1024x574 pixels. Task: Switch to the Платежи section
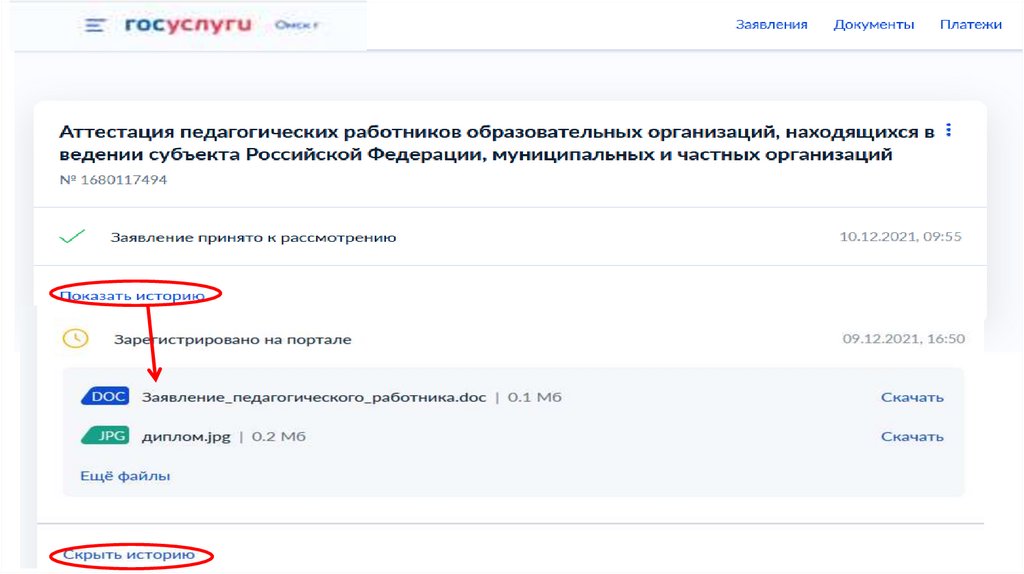pos(970,25)
